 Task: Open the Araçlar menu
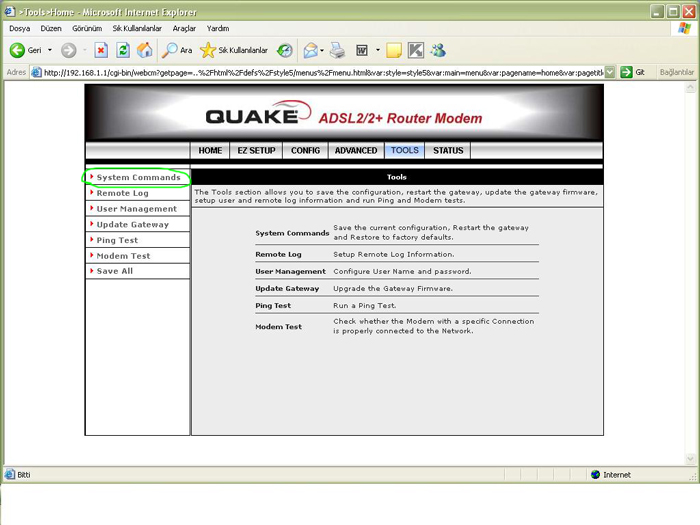coord(184,29)
